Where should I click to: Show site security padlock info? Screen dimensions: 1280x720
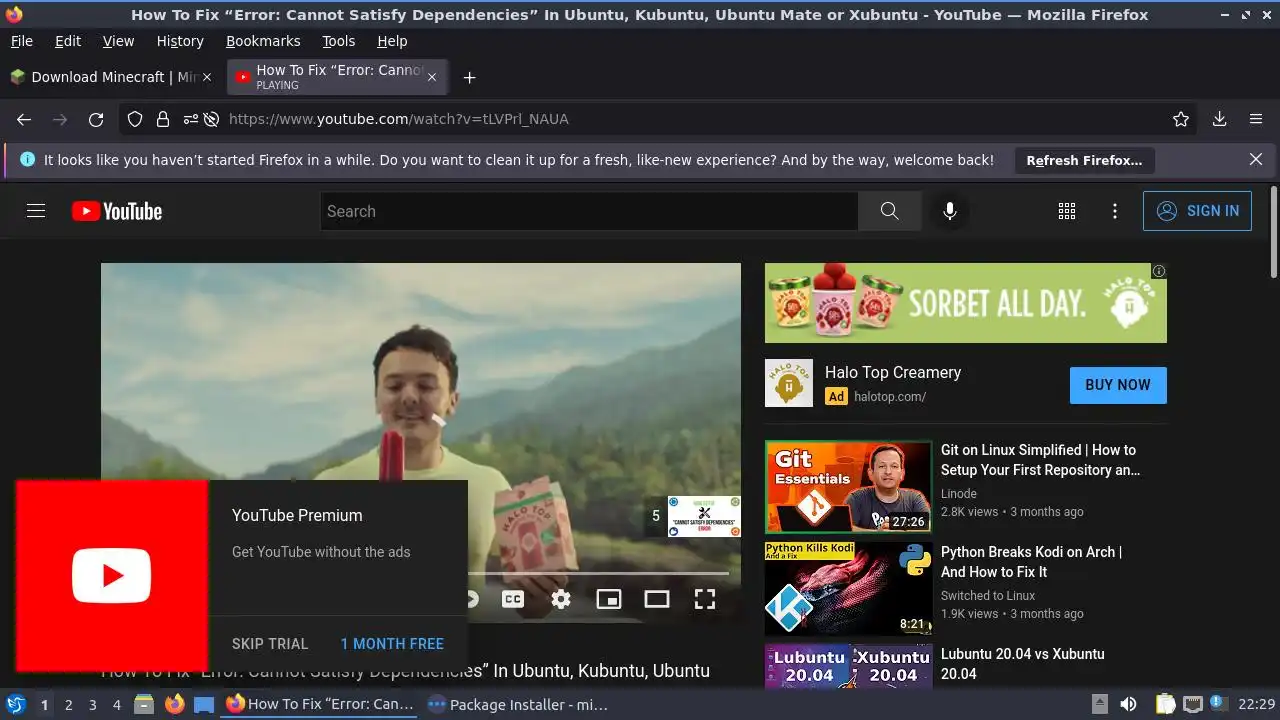click(x=163, y=119)
